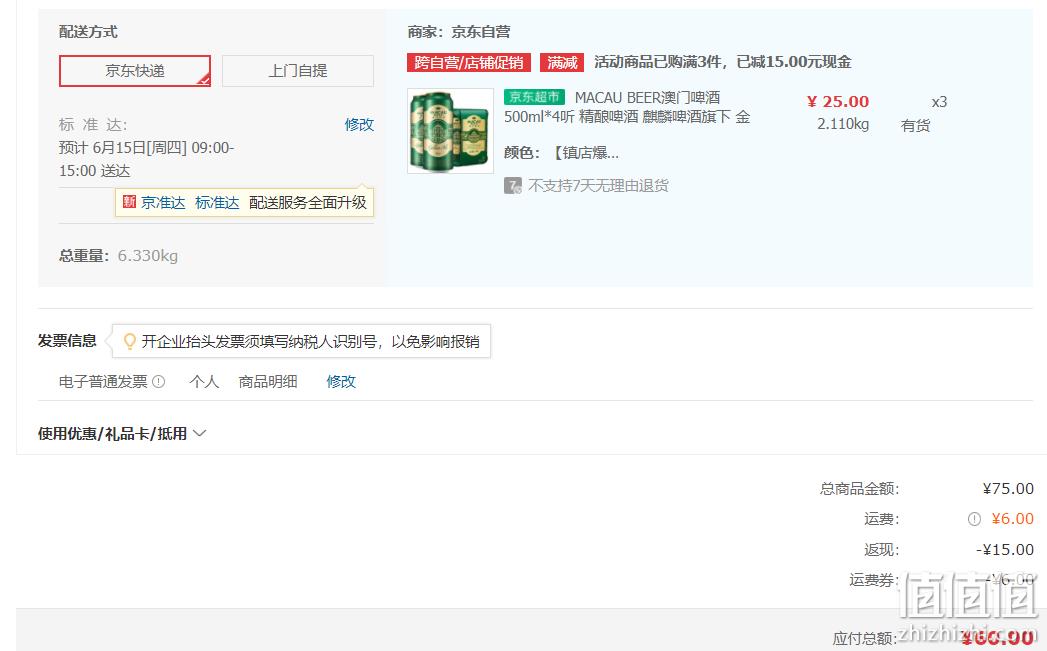1047x651 pixels.
Task: Click the 返现 -¥15.00 value
Action: [x=1005, y=550]
